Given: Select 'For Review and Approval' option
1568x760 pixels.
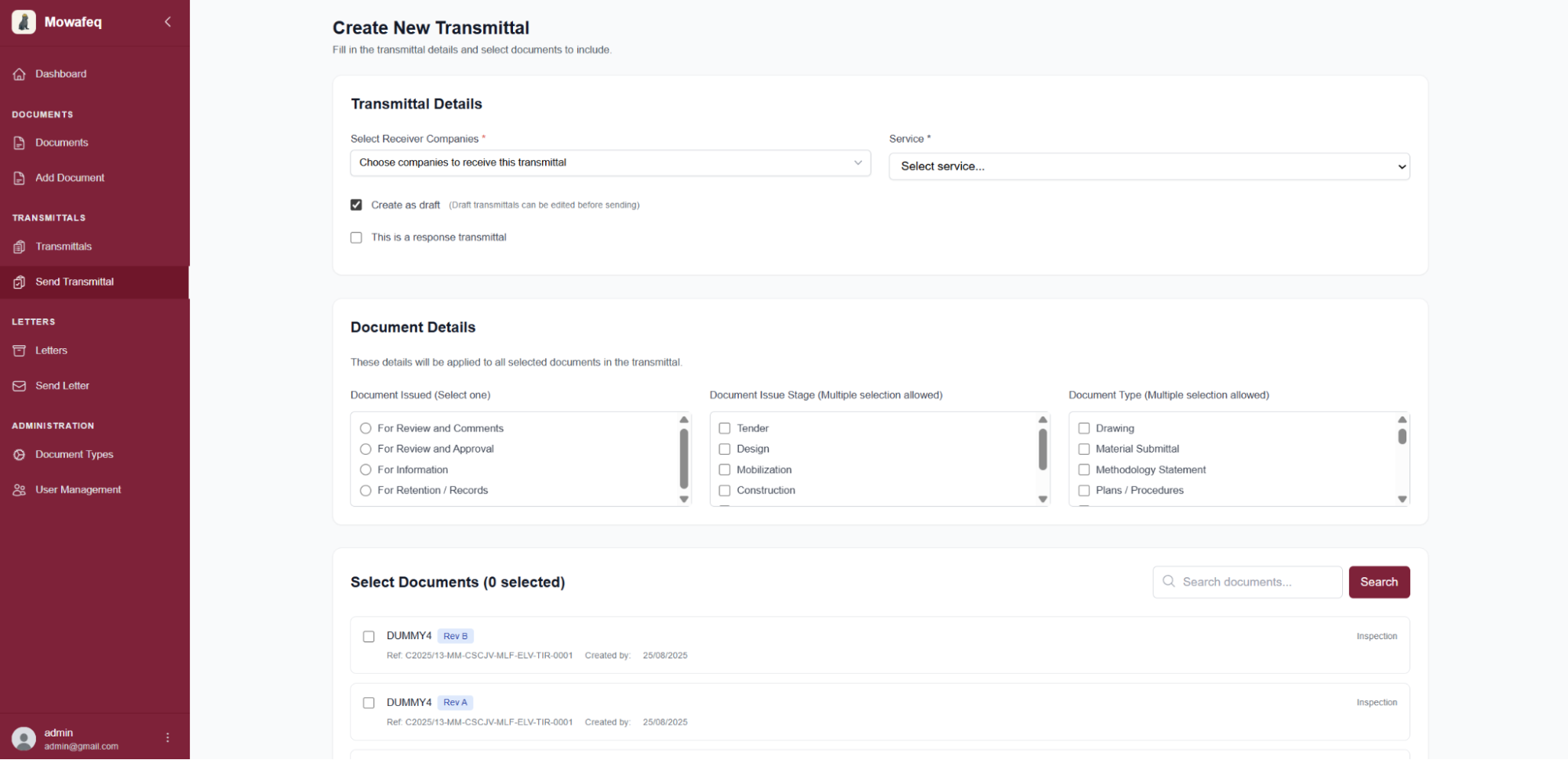Looking at the screenshot, I should pyautogui.click(x=366, y=449).
